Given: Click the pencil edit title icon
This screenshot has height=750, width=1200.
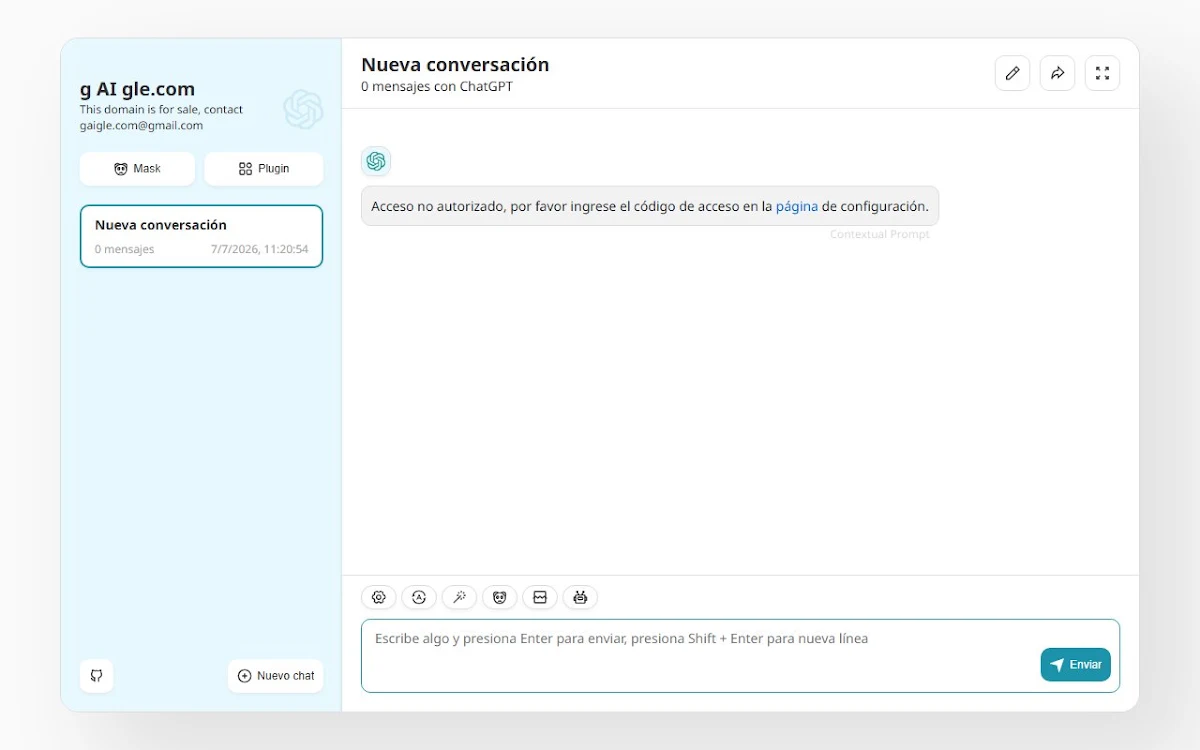Looking at the screenshot, I should (1012, 73).
